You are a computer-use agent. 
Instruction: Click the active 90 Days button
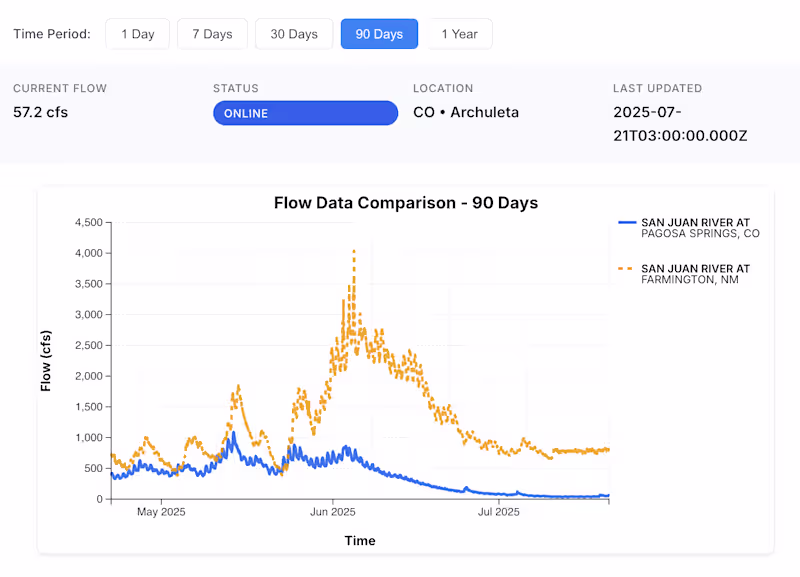(x=379, y=34)
